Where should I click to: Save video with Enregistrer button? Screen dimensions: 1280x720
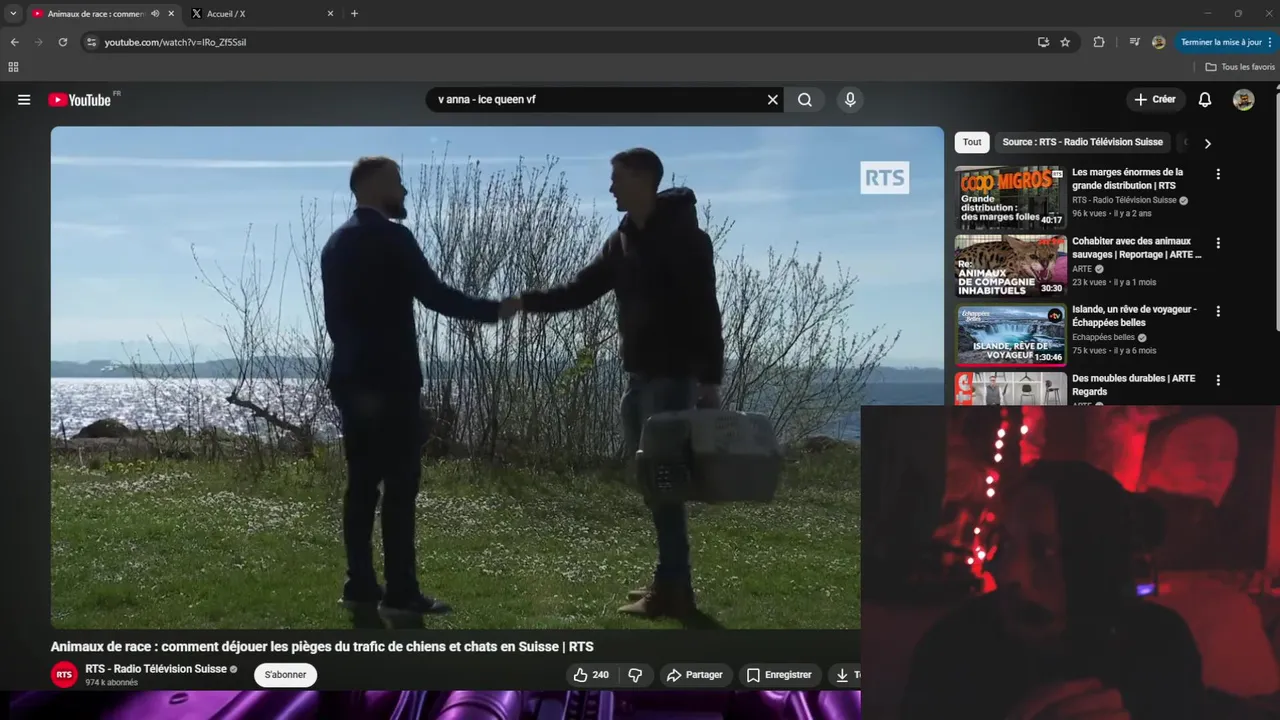pos(779,675)
